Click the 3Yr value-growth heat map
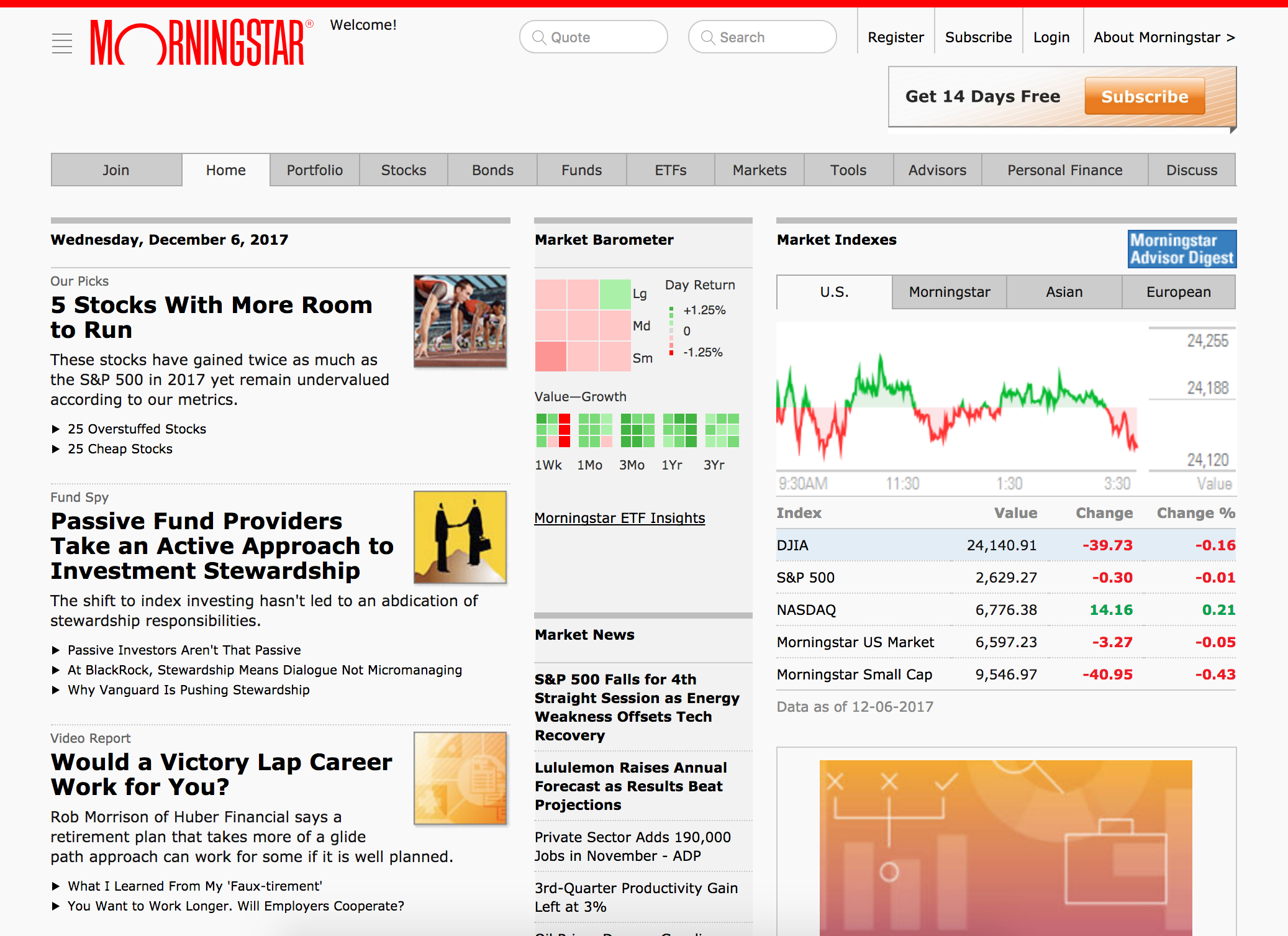Viewport: 1288px width, 936px height. click(x=722, y=430)
